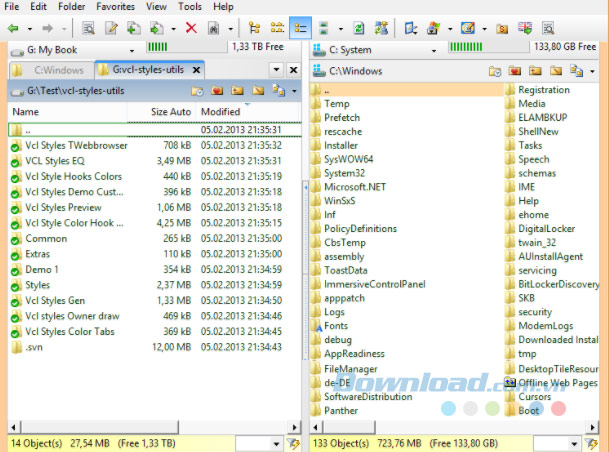The width and height of the screenshot is (609, 452).
Task: Close the G:vcl-styles-utils tab
Action: click(x=197, y=70)
